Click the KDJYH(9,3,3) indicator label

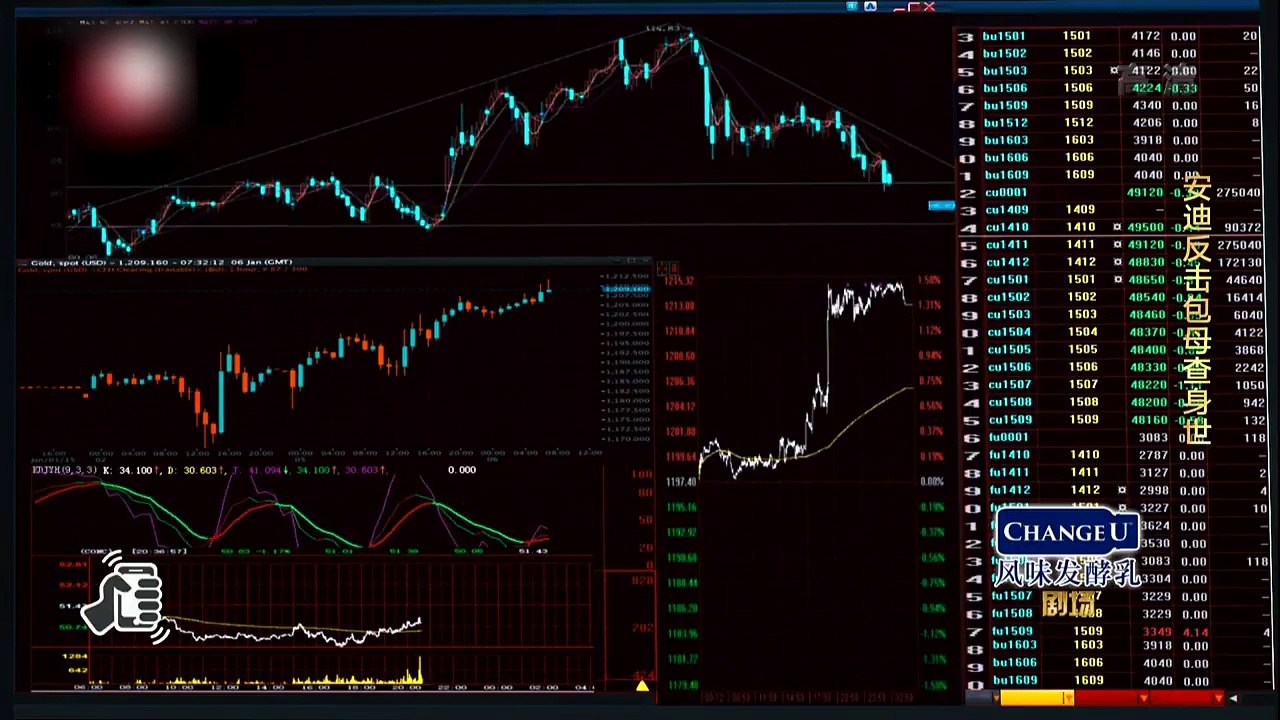[x=64, y=469]
